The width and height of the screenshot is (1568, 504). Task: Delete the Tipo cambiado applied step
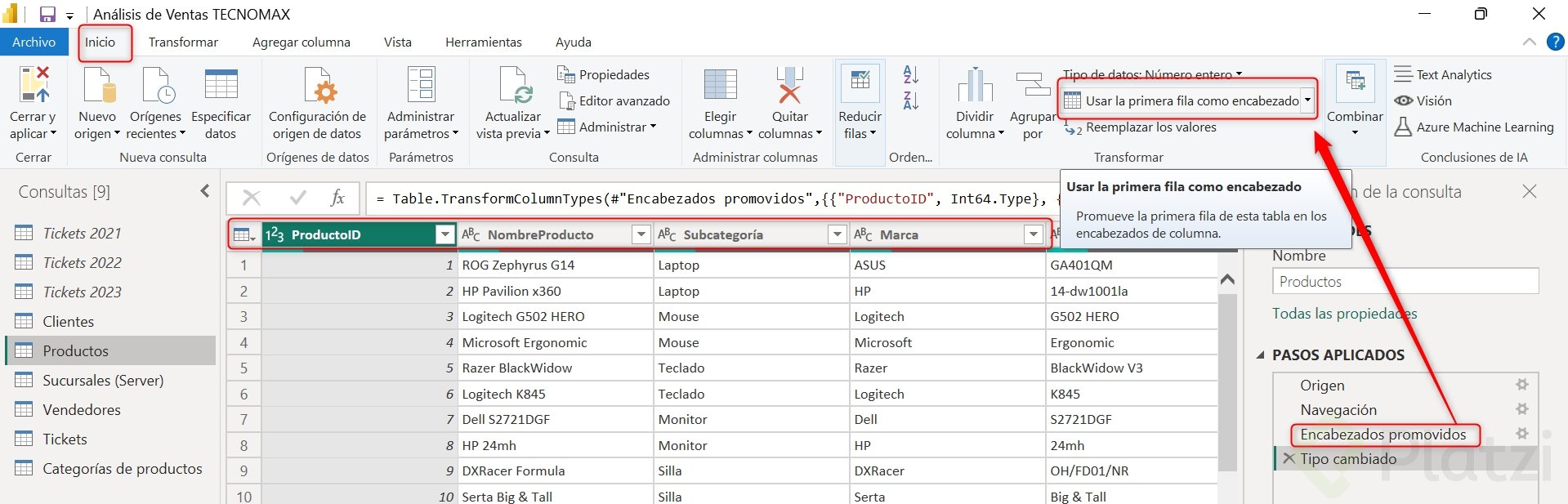point(1289,459)
